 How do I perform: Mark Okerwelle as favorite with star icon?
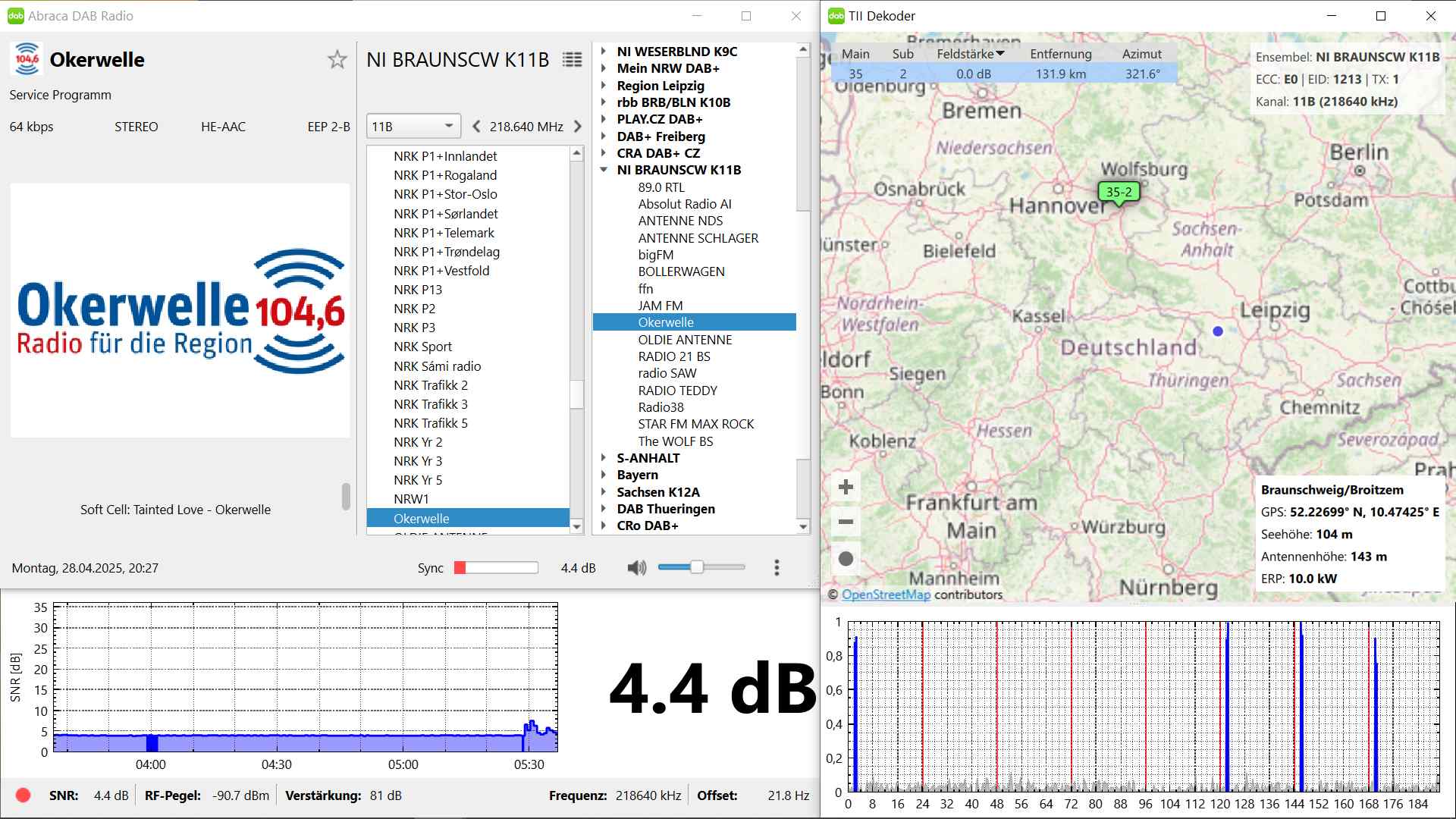tap(337, 60)
